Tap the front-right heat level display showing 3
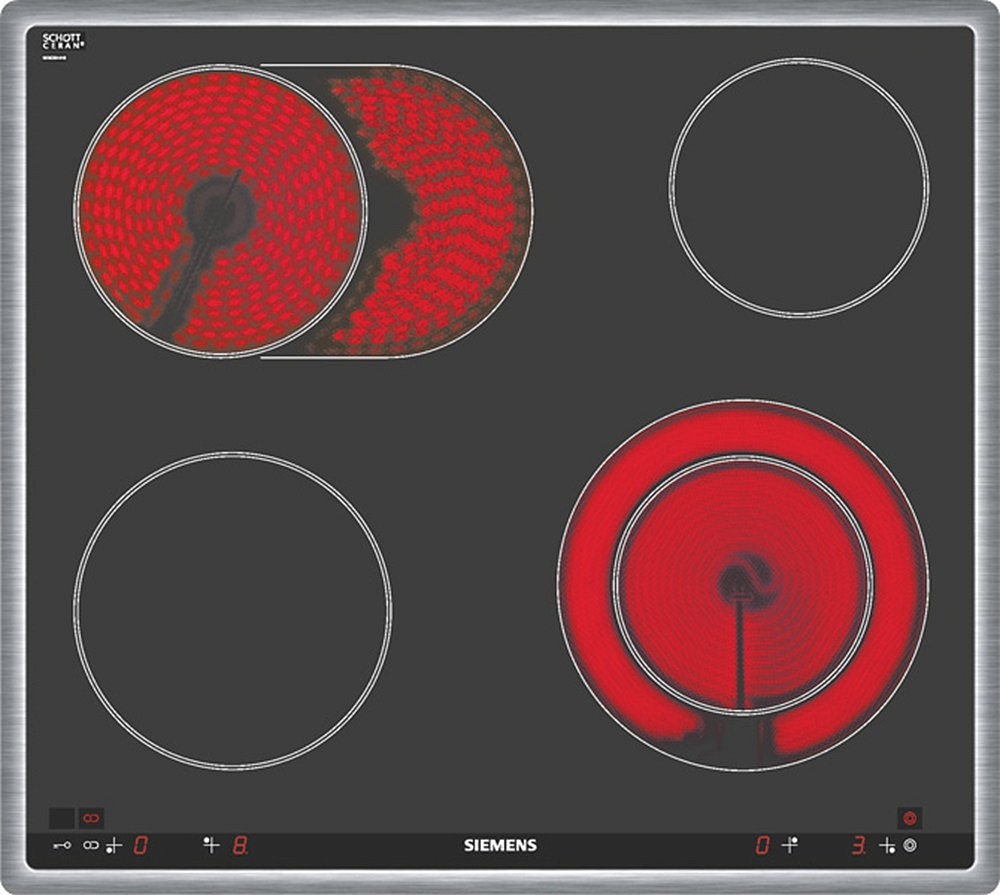The width and height of the screenshot is (1000, 895). [x=858, y=845]
